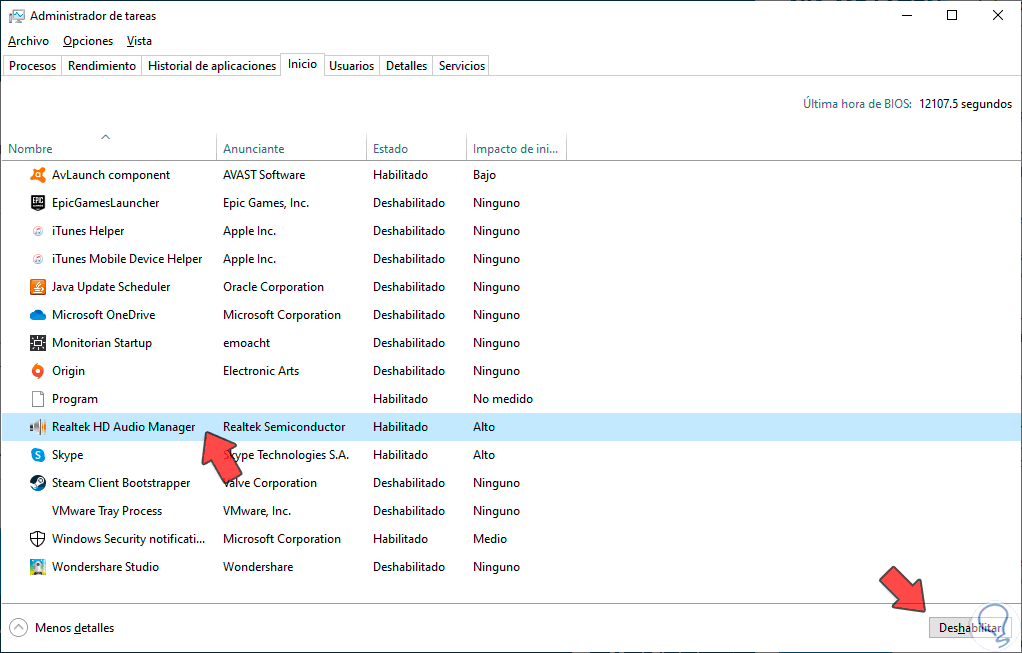Click the iTunes Helper icon

(x=38, y=231)
